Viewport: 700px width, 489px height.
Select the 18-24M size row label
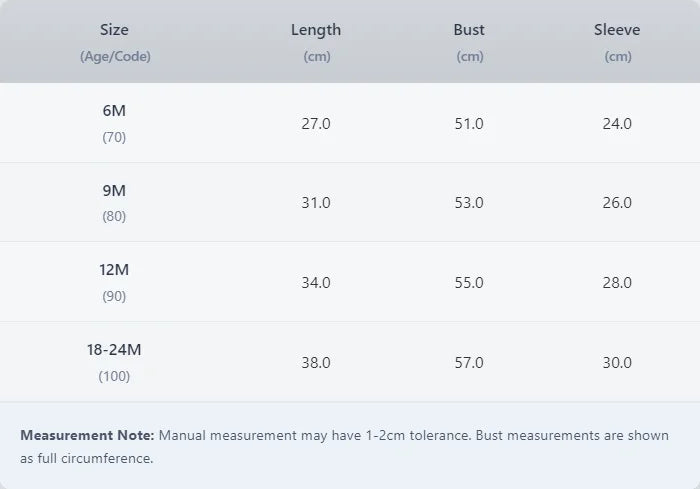114,350
